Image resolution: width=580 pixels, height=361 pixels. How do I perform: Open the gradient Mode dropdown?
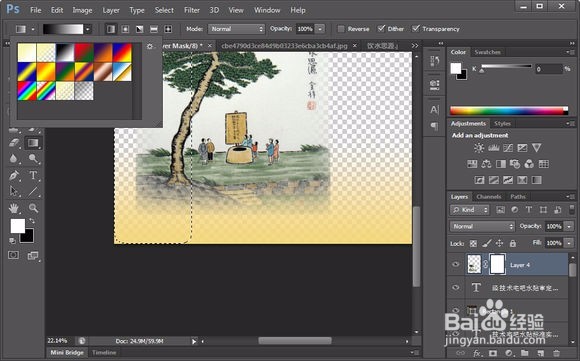pyautogui.click(x=236, y=29)
